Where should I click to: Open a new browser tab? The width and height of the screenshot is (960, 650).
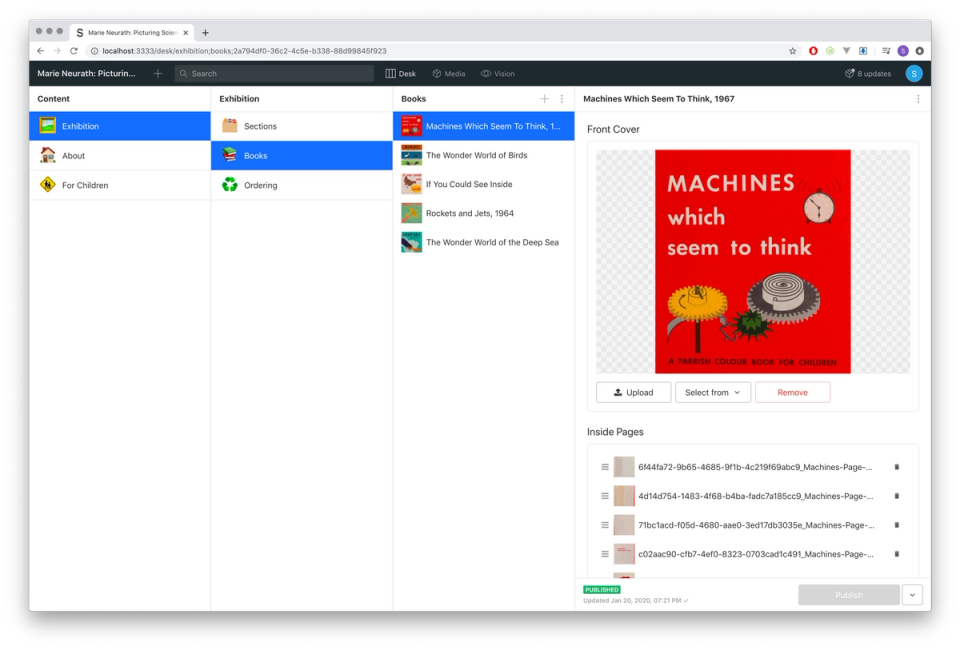(x=205, y=32)
